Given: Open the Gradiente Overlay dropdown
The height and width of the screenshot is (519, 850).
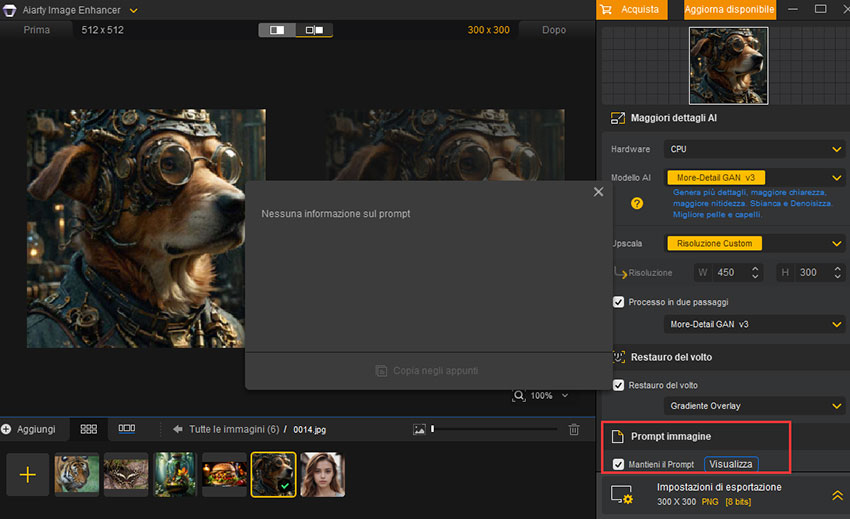Looking at the screenshot, I should pos(754,406).
